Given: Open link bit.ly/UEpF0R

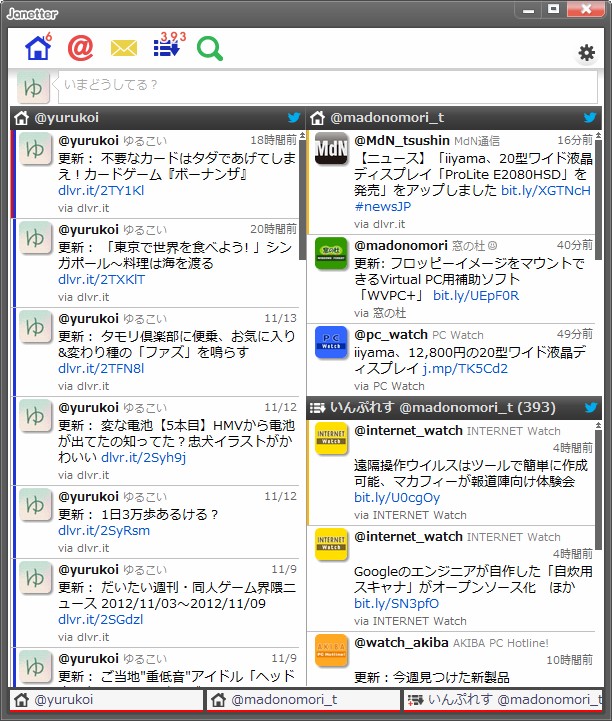Looking at the screenshot, I should pos(476,295).
